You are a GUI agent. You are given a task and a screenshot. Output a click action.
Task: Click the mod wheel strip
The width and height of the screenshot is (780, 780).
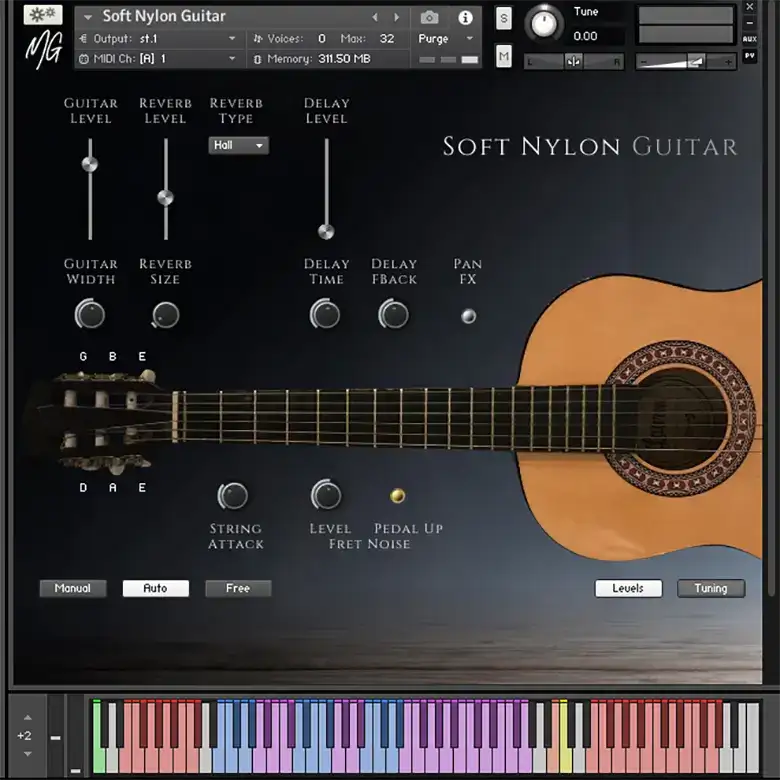tap(76, 735)
